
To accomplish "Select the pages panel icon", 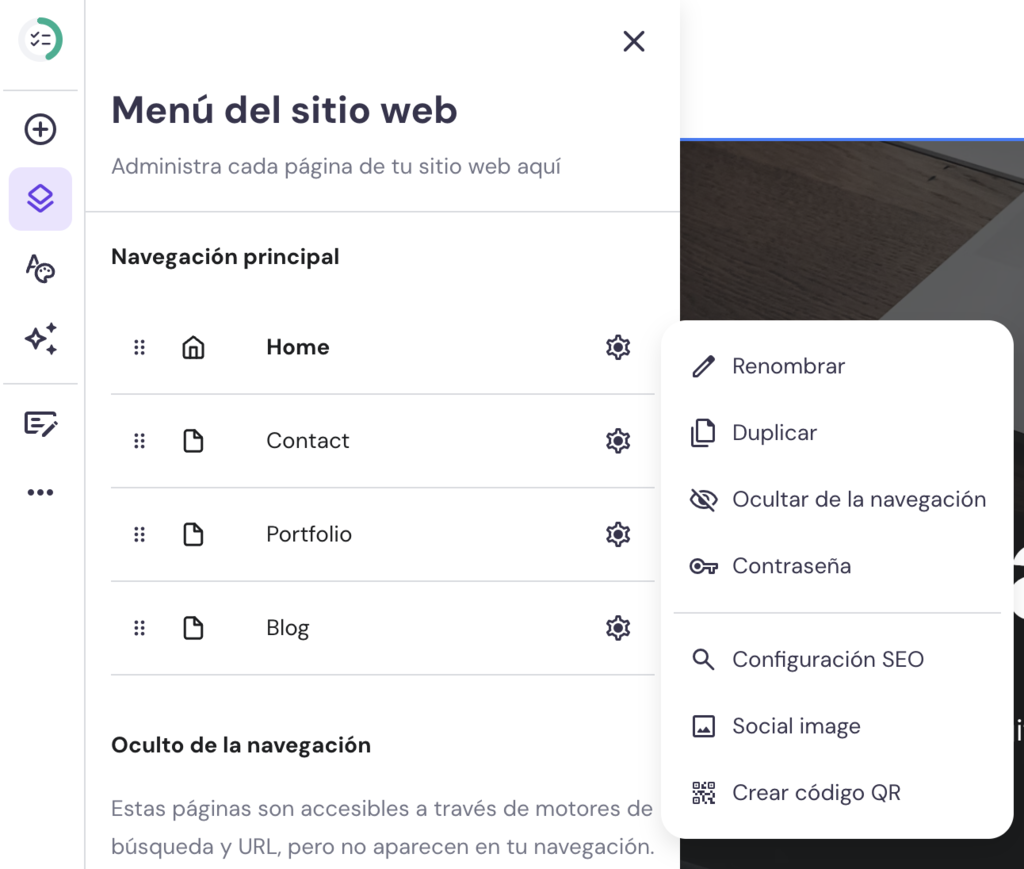I will pyautogui.click(x=40, y=198).
